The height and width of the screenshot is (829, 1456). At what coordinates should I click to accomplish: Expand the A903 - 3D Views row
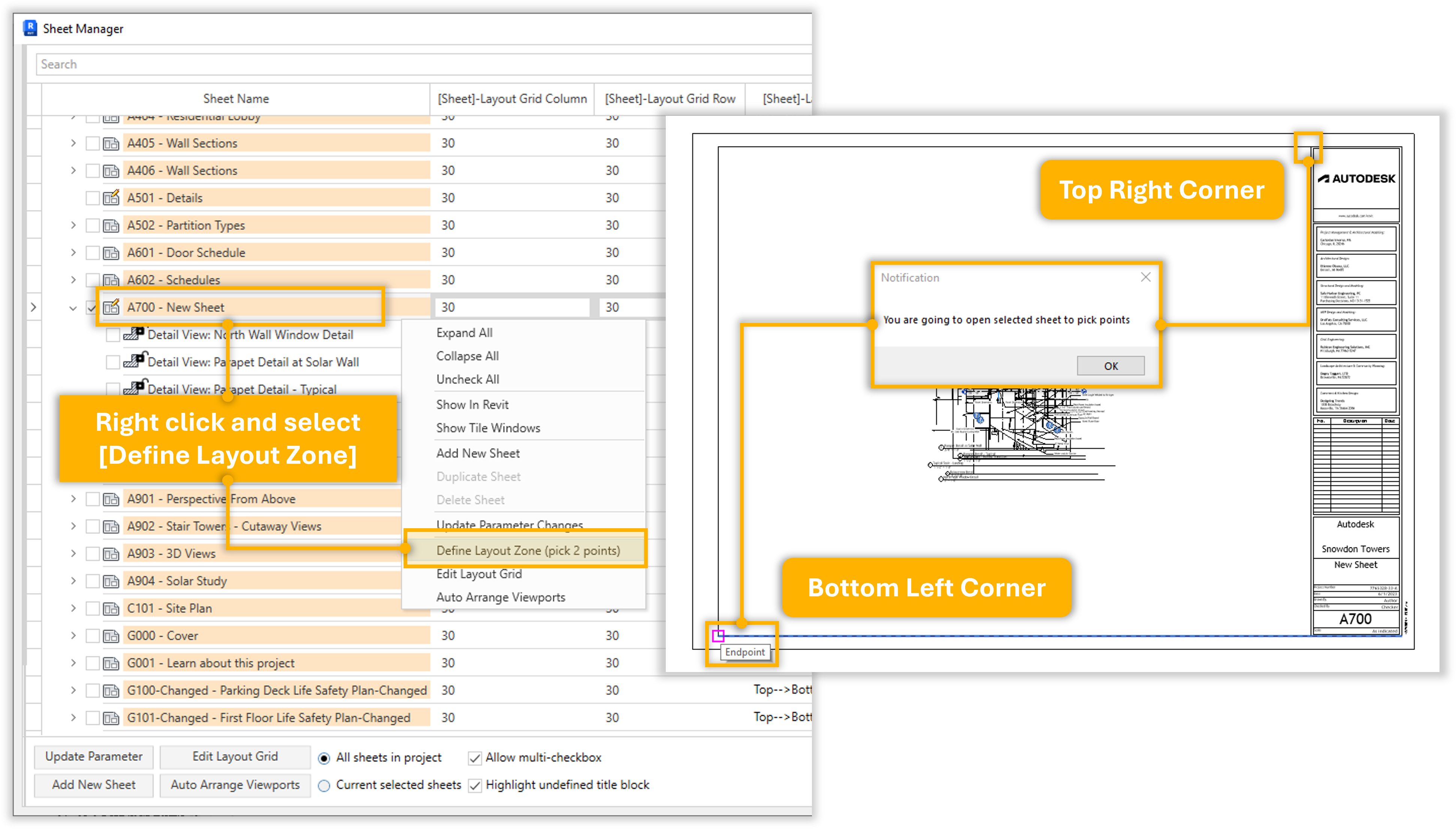tap(73, 553)
